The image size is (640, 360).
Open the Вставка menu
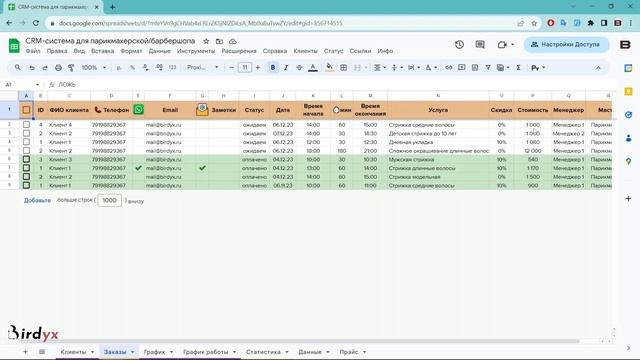pyautogui.click(x=102, y=51)
